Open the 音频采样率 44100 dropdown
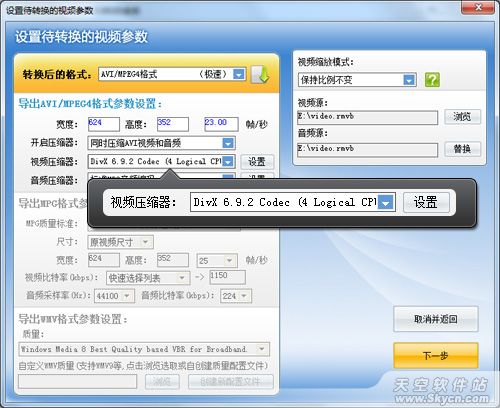 pos(114,296)
